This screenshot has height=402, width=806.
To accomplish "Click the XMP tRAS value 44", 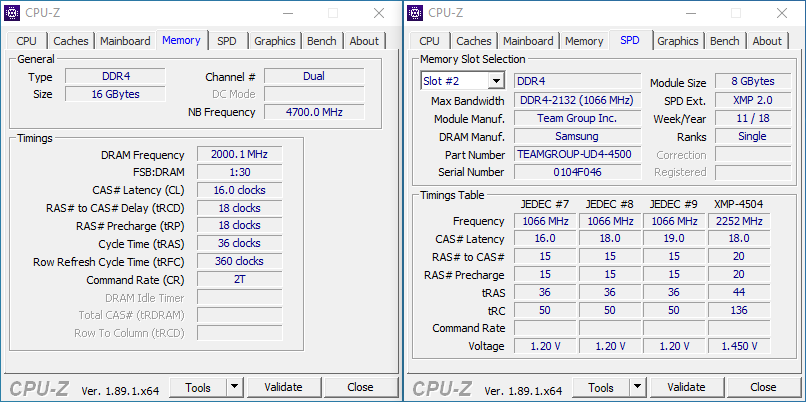I will [739, 293].
